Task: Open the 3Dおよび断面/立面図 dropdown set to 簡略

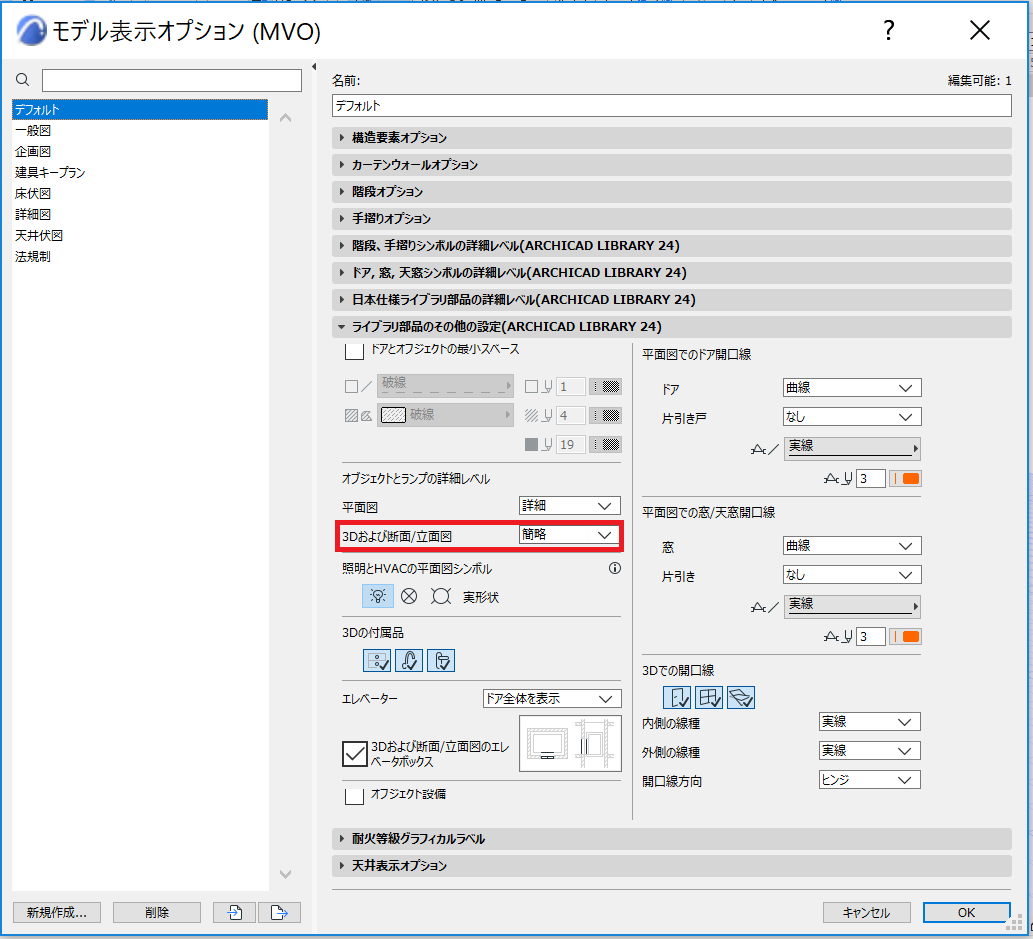Action: 570,534
